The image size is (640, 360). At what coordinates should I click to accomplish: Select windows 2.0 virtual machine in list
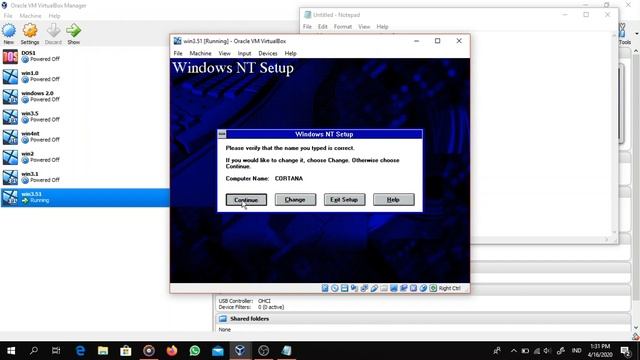click(x=85, y=97)
